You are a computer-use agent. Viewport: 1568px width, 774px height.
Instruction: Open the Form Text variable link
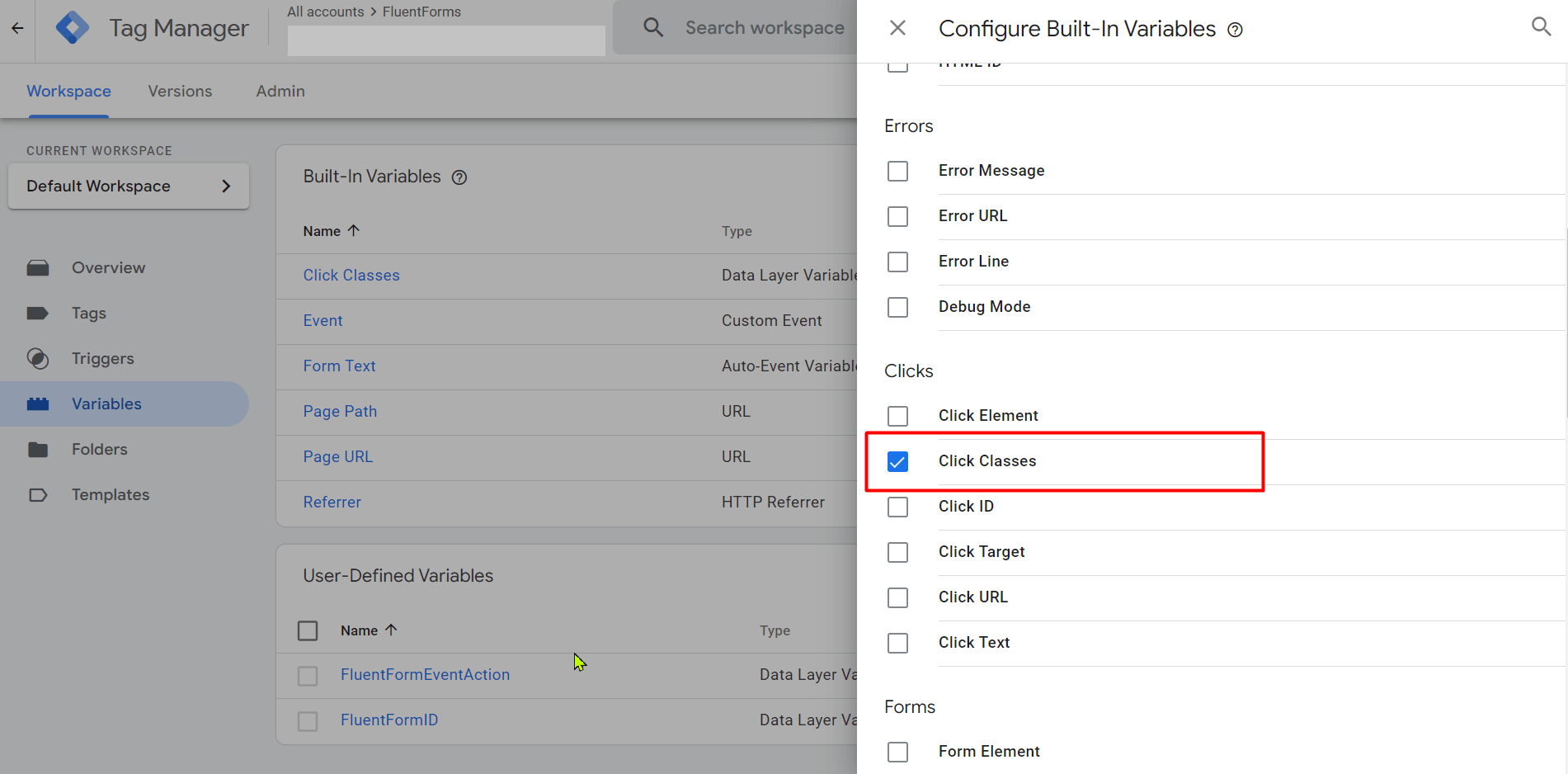coord(339,366)
